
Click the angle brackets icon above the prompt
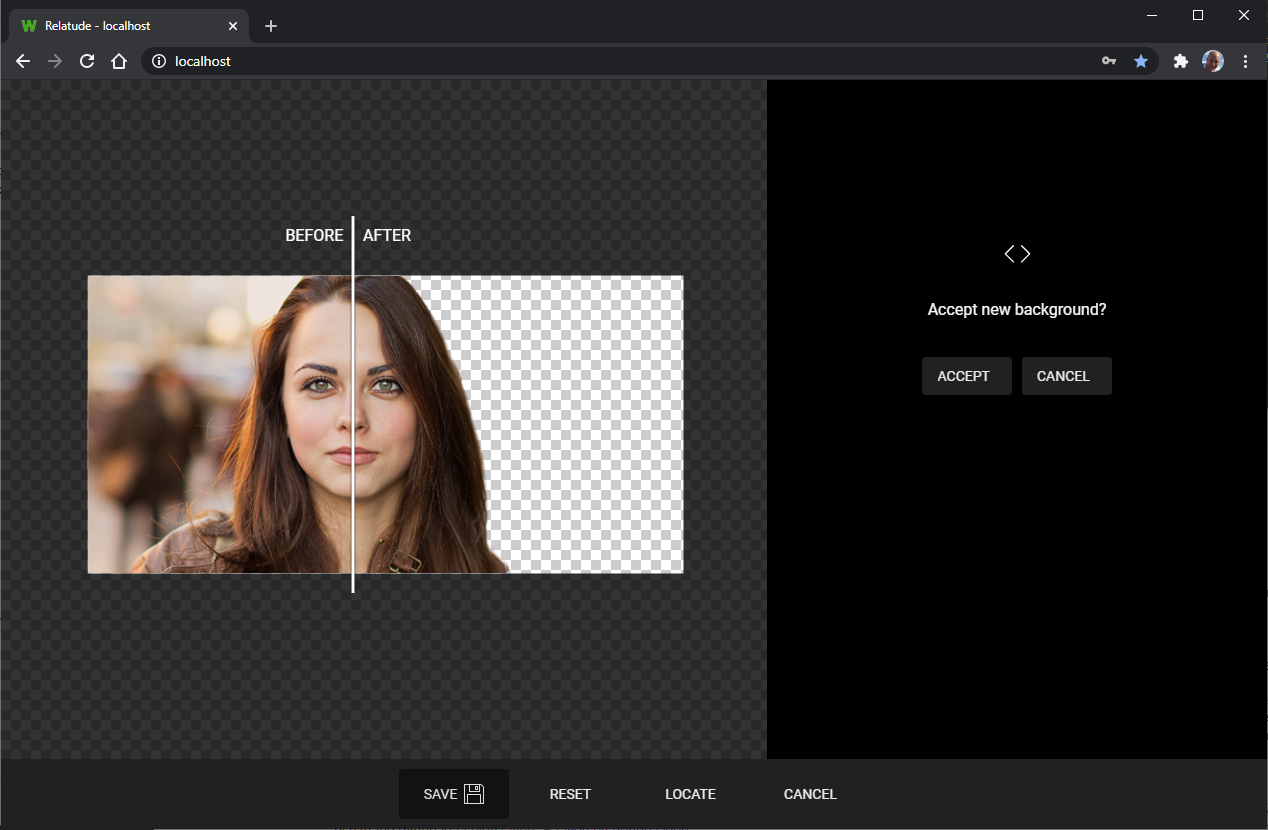tap(1017, 254)
